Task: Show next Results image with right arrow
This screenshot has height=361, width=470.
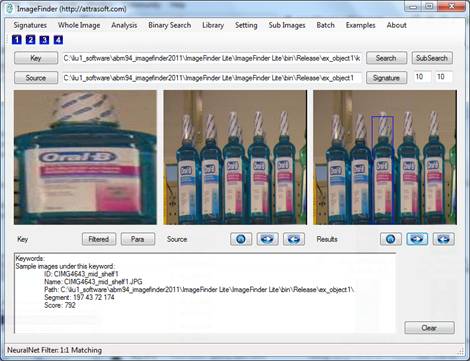Action: click(x=417, y=239)
